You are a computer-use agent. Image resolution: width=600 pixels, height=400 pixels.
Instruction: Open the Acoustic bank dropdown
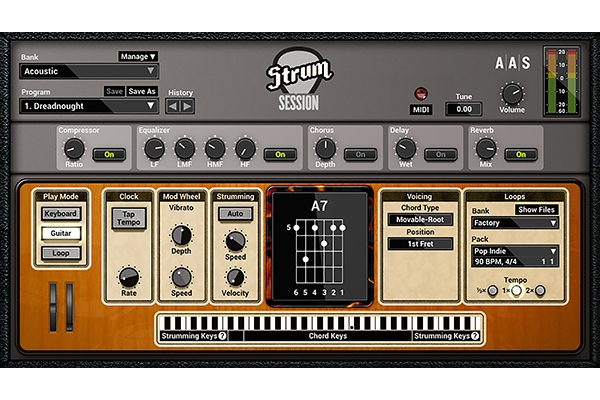click(89, 71)
